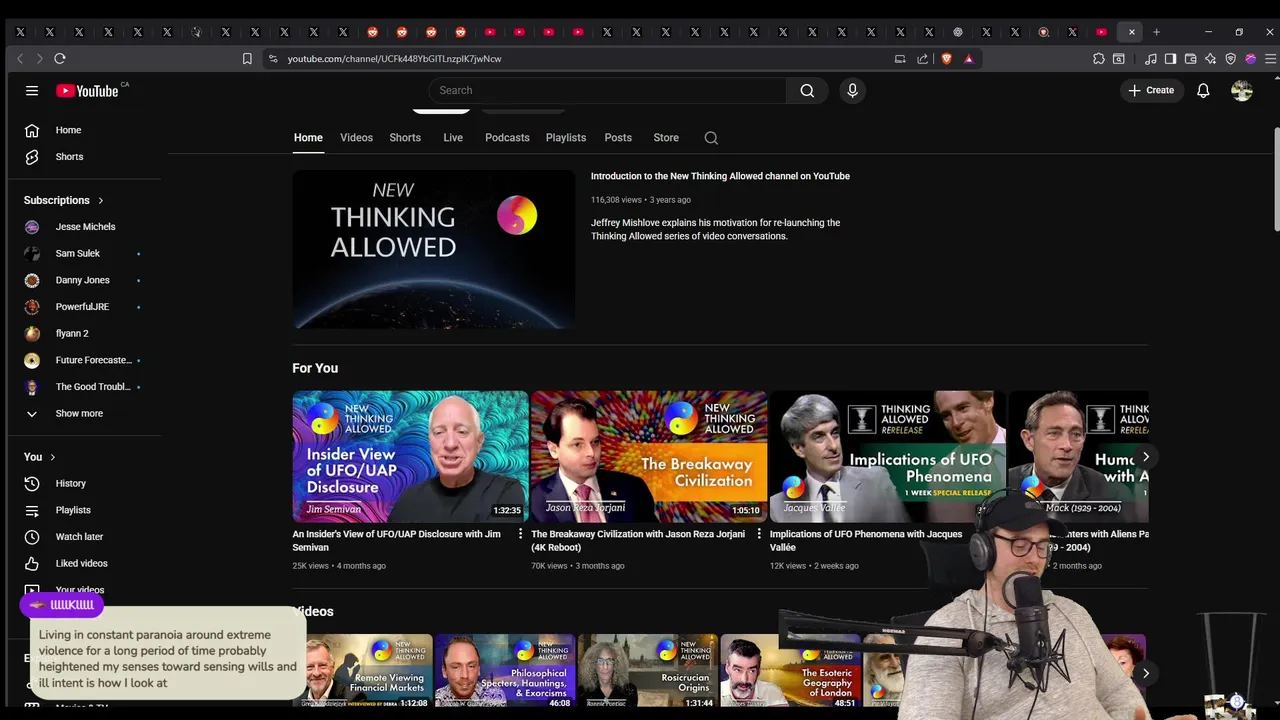This screenshot has height=720, width=1280.
Task: Open Remote Viewing Financial Markets thumbnail
Action: pos(362,670)
